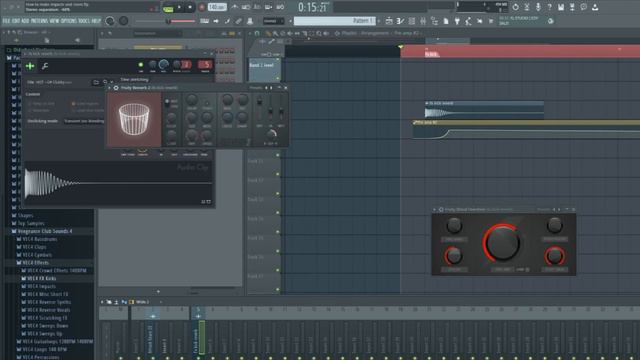Click the sampler waveform preview display
Viewport: 640px width, 360px height.
(x=118, y=183)
